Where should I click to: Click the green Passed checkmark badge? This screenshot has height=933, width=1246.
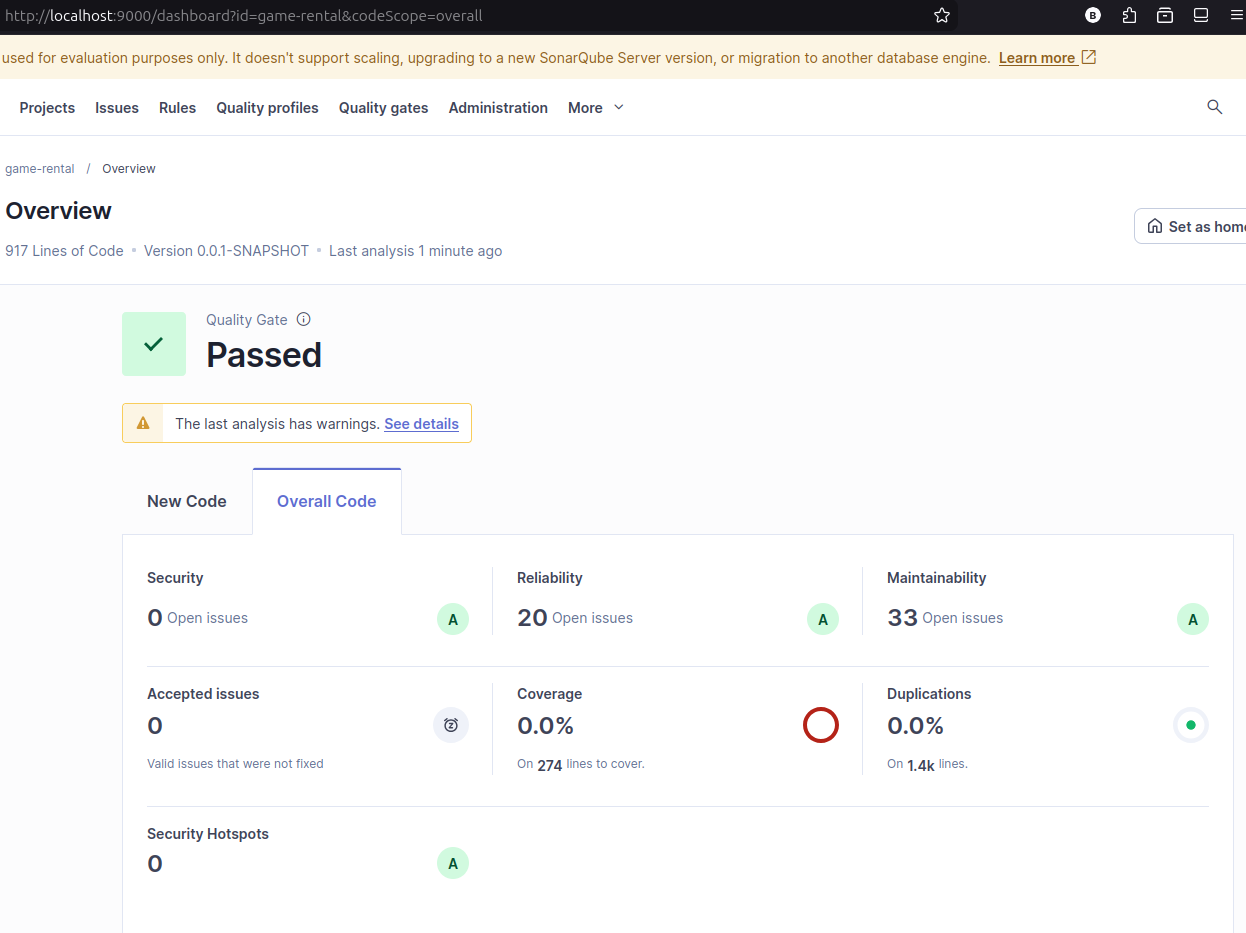click(154, 344)
